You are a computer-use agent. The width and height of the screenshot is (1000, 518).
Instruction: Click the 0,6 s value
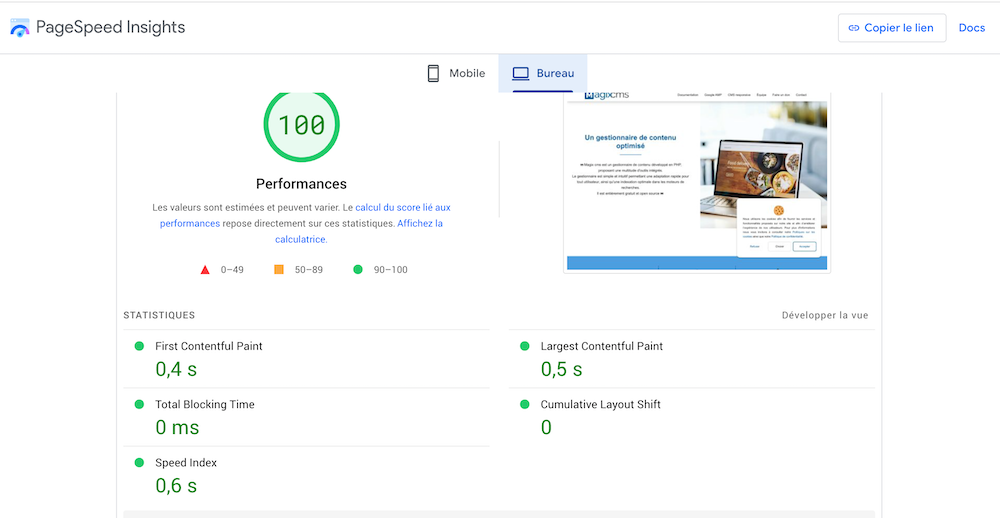pos(176,485)
